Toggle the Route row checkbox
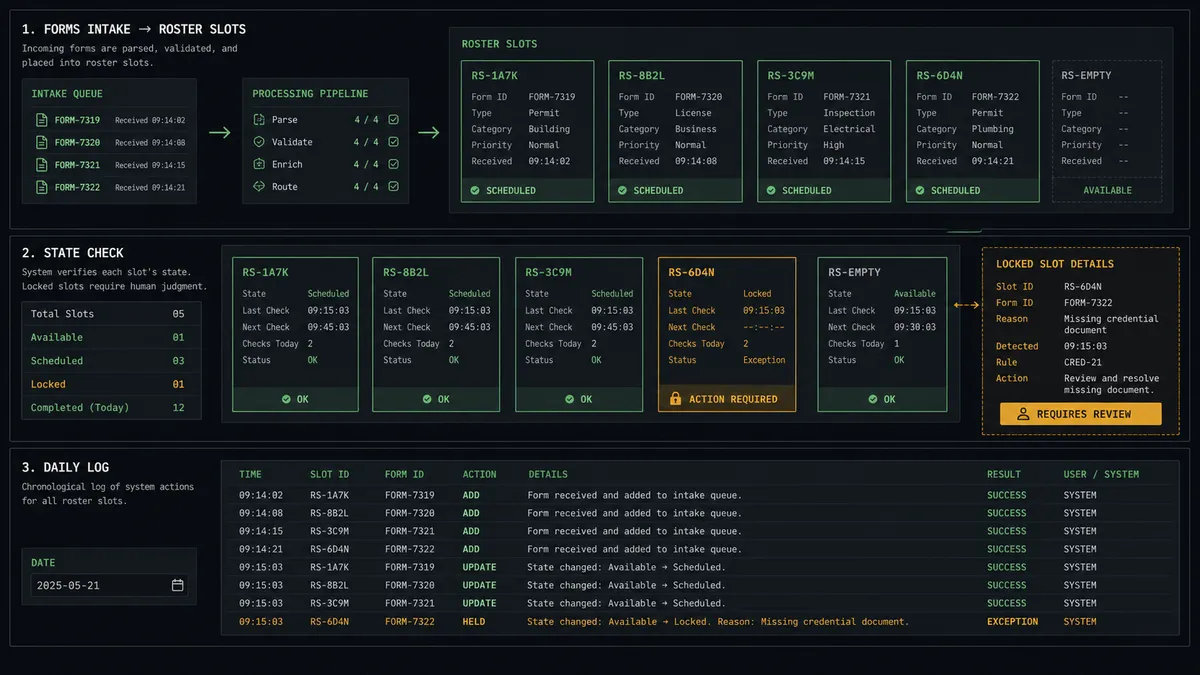This screenshot has height=675, width=1200. coord(393,186)
